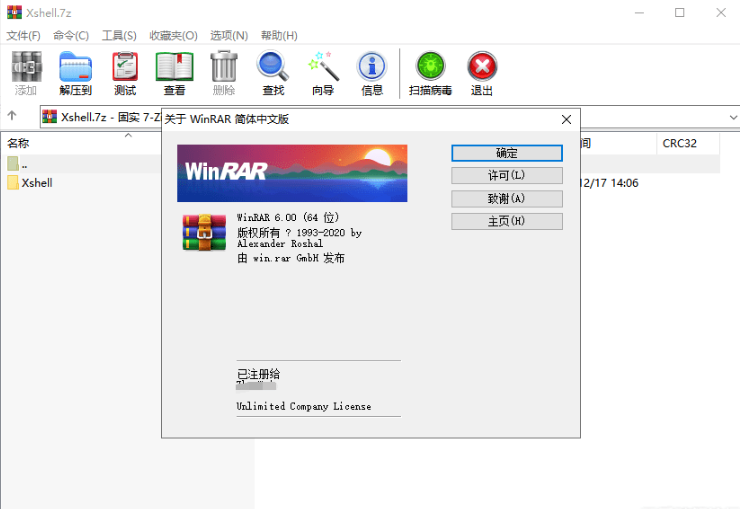Image resolution: width=740 pixels, height=509 pixels.
Task: Click the 'WinRAR 6.00 (64 位)' version text
Action: click(288, 217)
